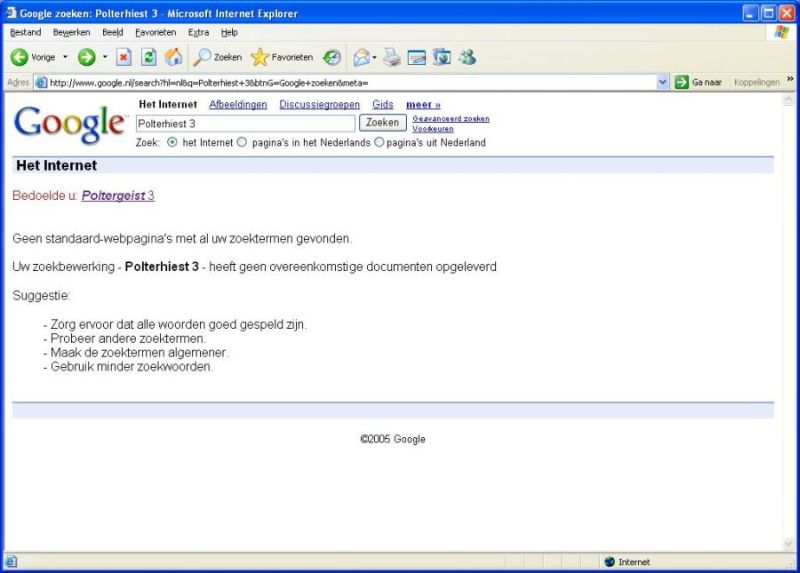The width and height of the screenshot is (800, 573).
Task: Click the Stop loading red X icon
Action: [x=124, y=58]
